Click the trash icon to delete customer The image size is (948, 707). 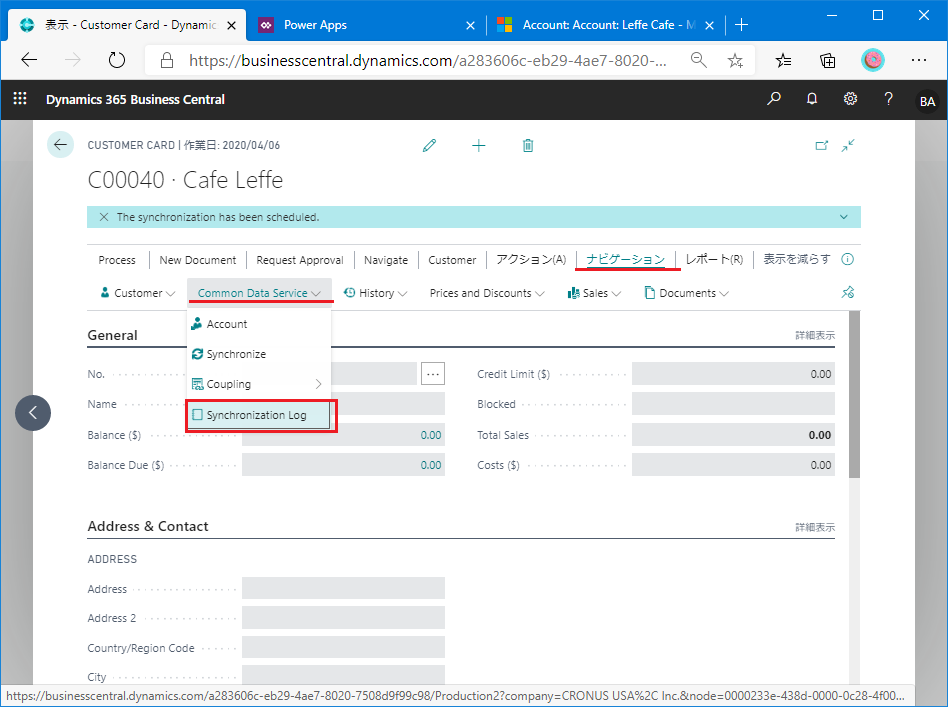(x=528, y=145)
